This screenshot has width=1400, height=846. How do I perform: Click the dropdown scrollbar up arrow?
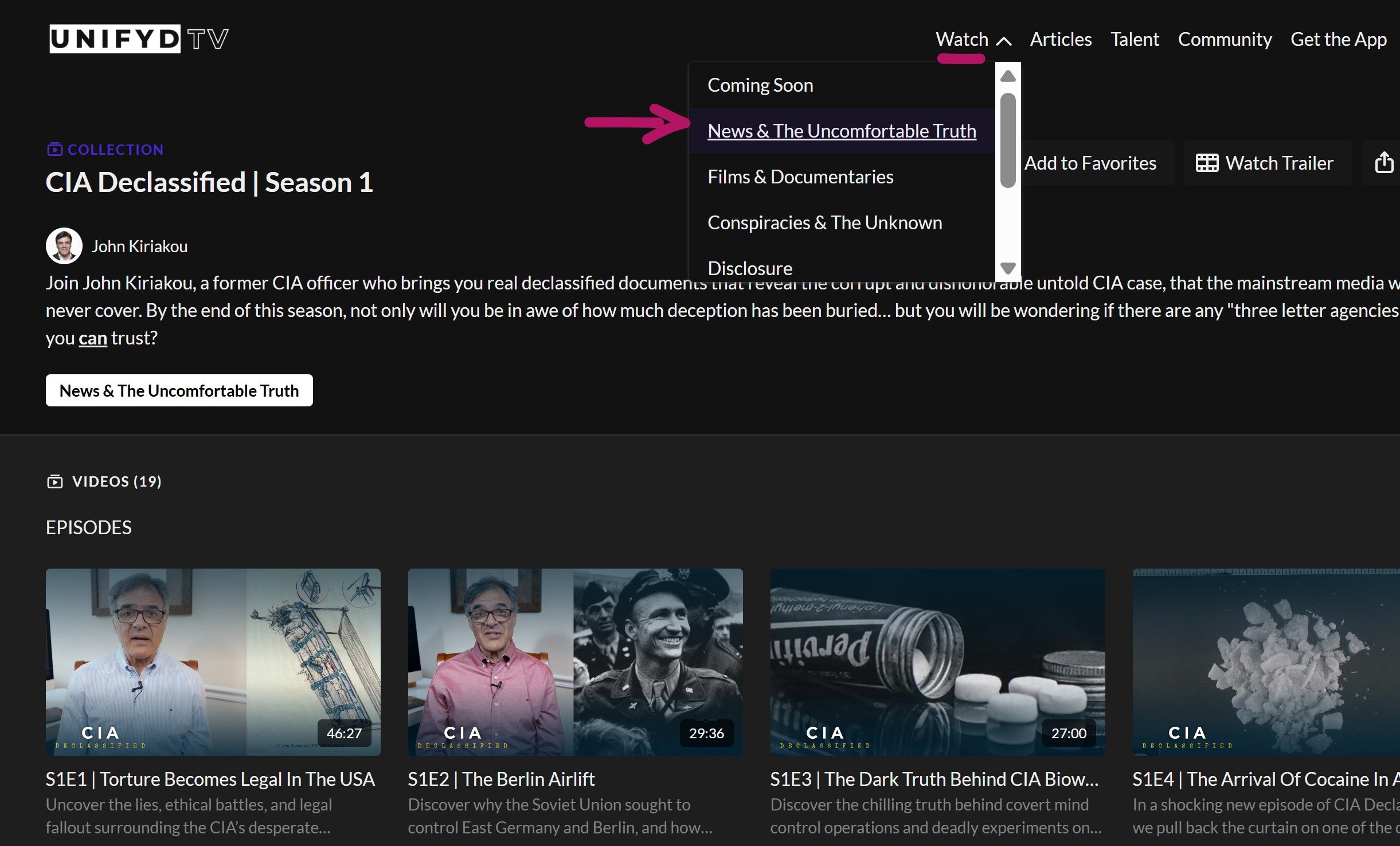(x=1008, y=76)
